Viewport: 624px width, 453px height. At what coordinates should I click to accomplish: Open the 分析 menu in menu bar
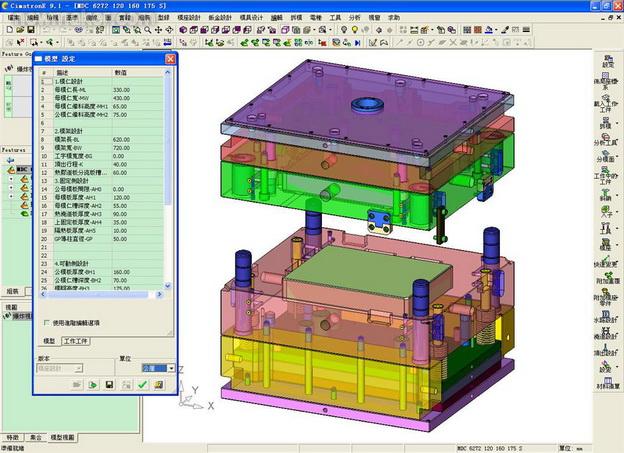coord(354,18)
